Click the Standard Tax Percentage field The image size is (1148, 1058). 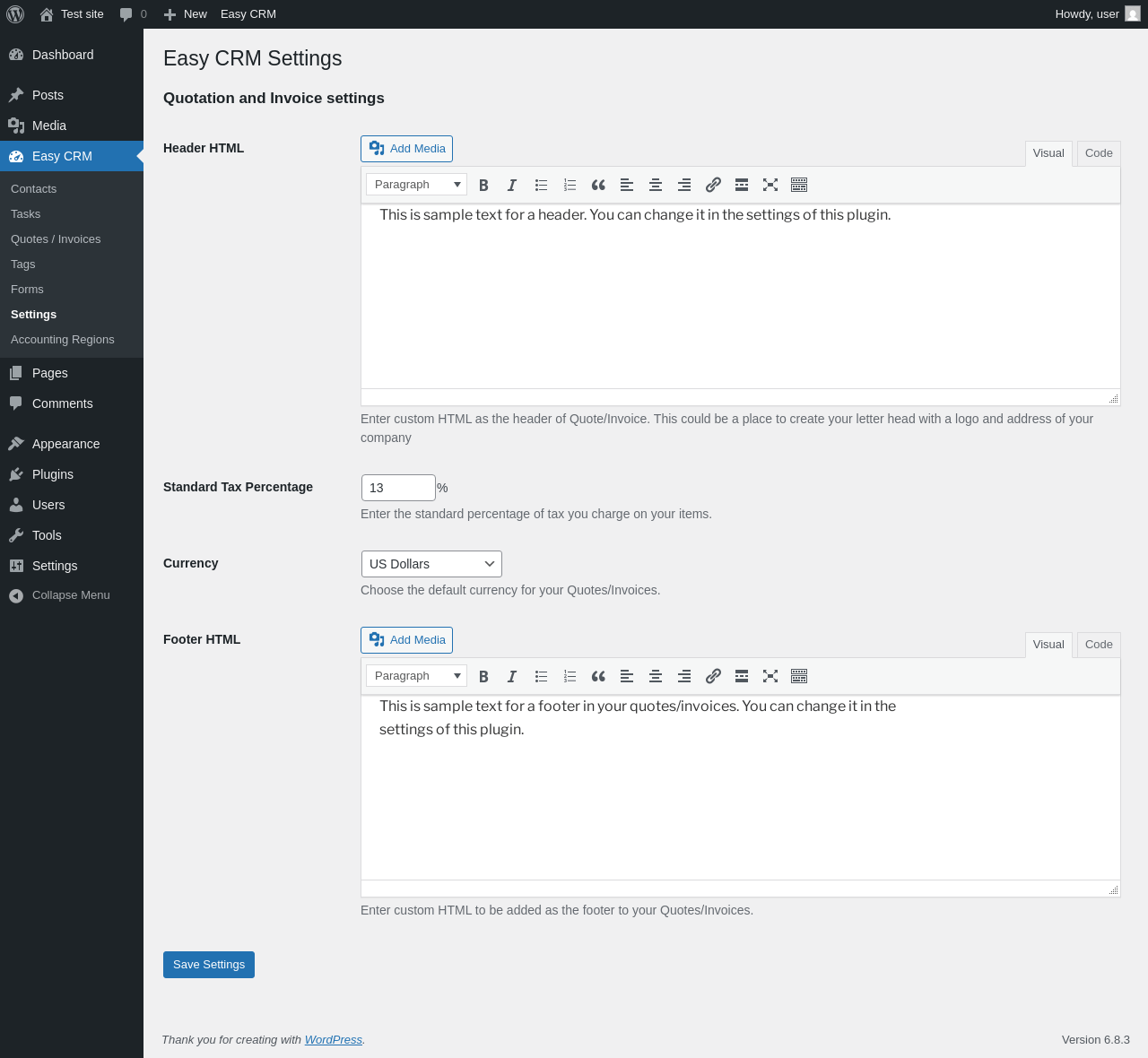pyautogui.click(x=398, y=488)
